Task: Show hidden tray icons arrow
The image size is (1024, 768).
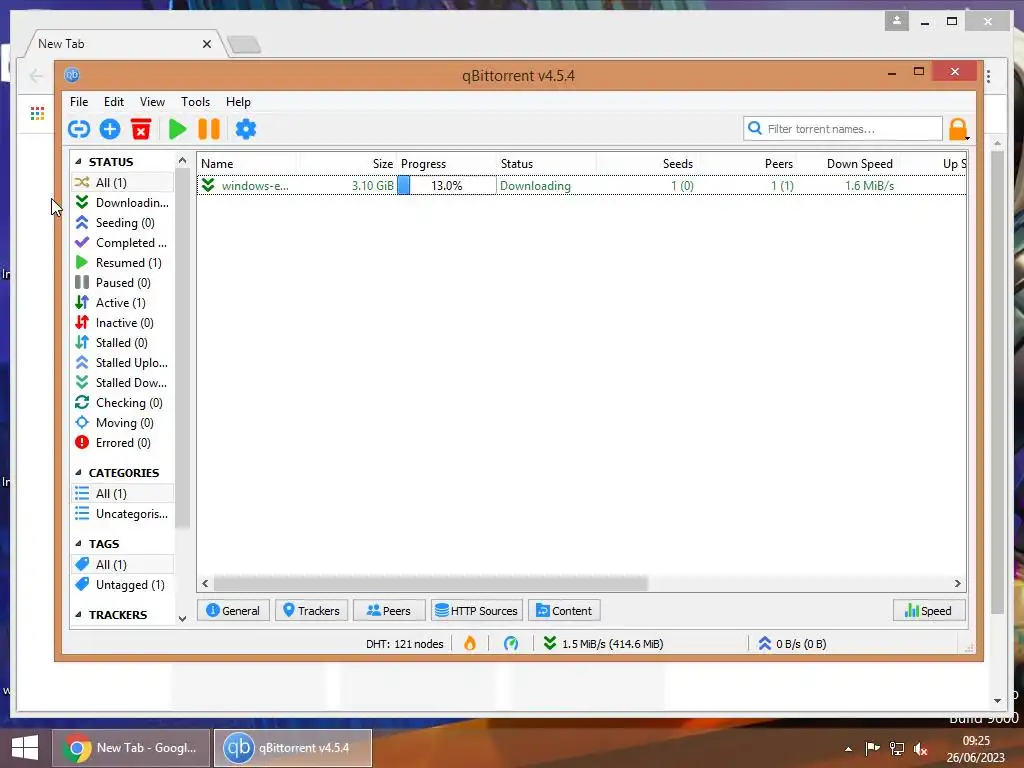Action: pos(848,749)
